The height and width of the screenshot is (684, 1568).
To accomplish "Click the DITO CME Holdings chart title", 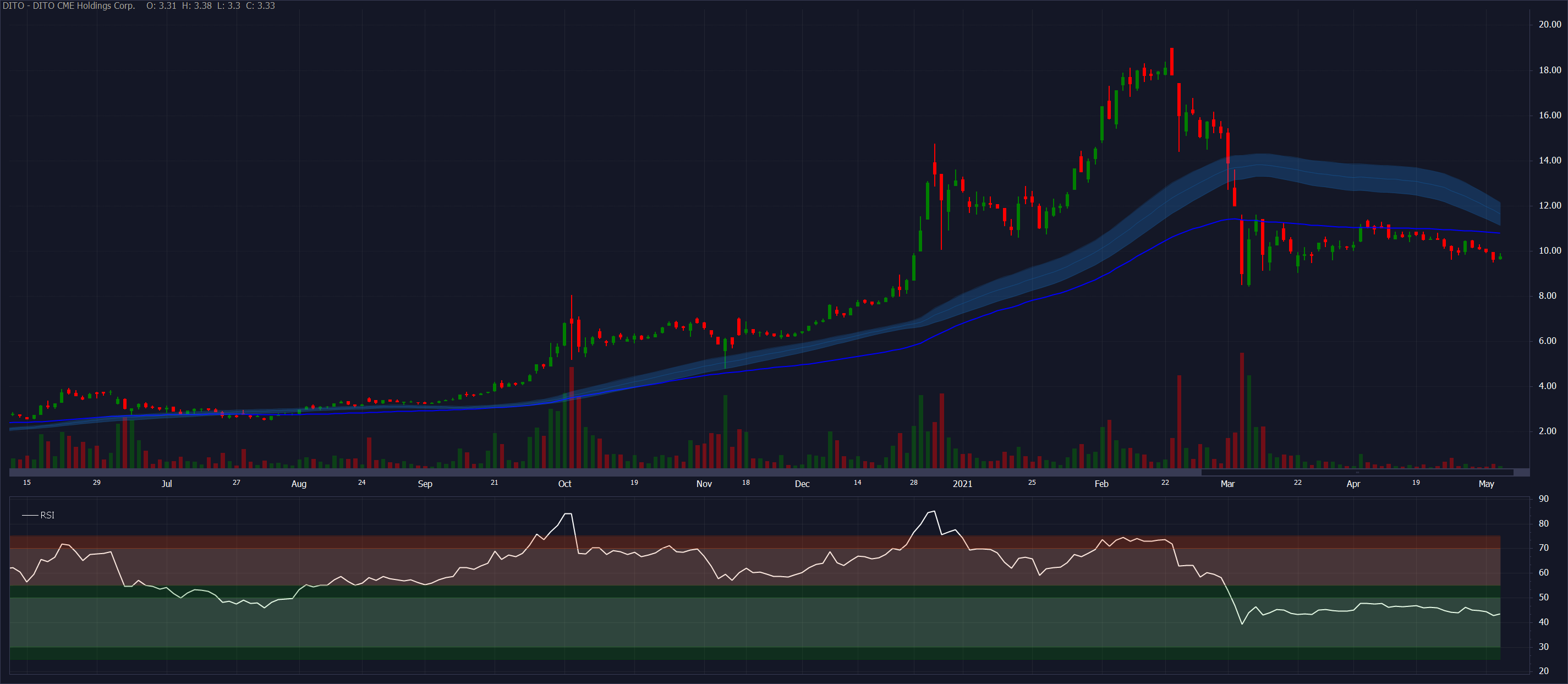I will [x=68, y=6].
